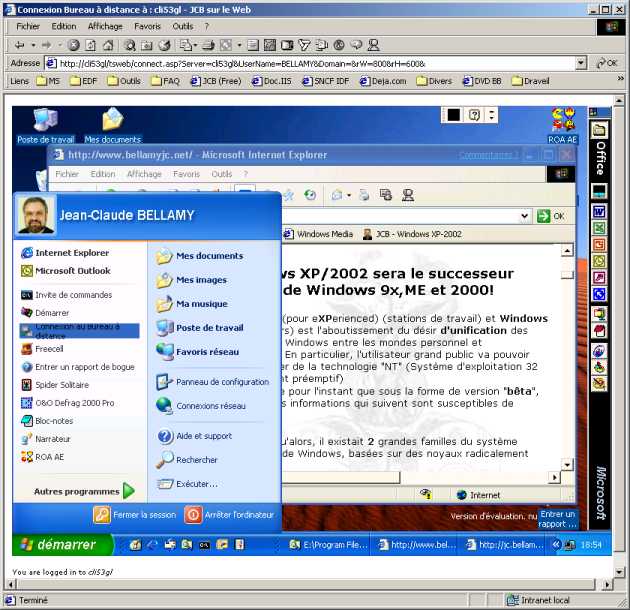
Task: Open the Deja.com link in Liens bar
Action: tap(383, 81)
